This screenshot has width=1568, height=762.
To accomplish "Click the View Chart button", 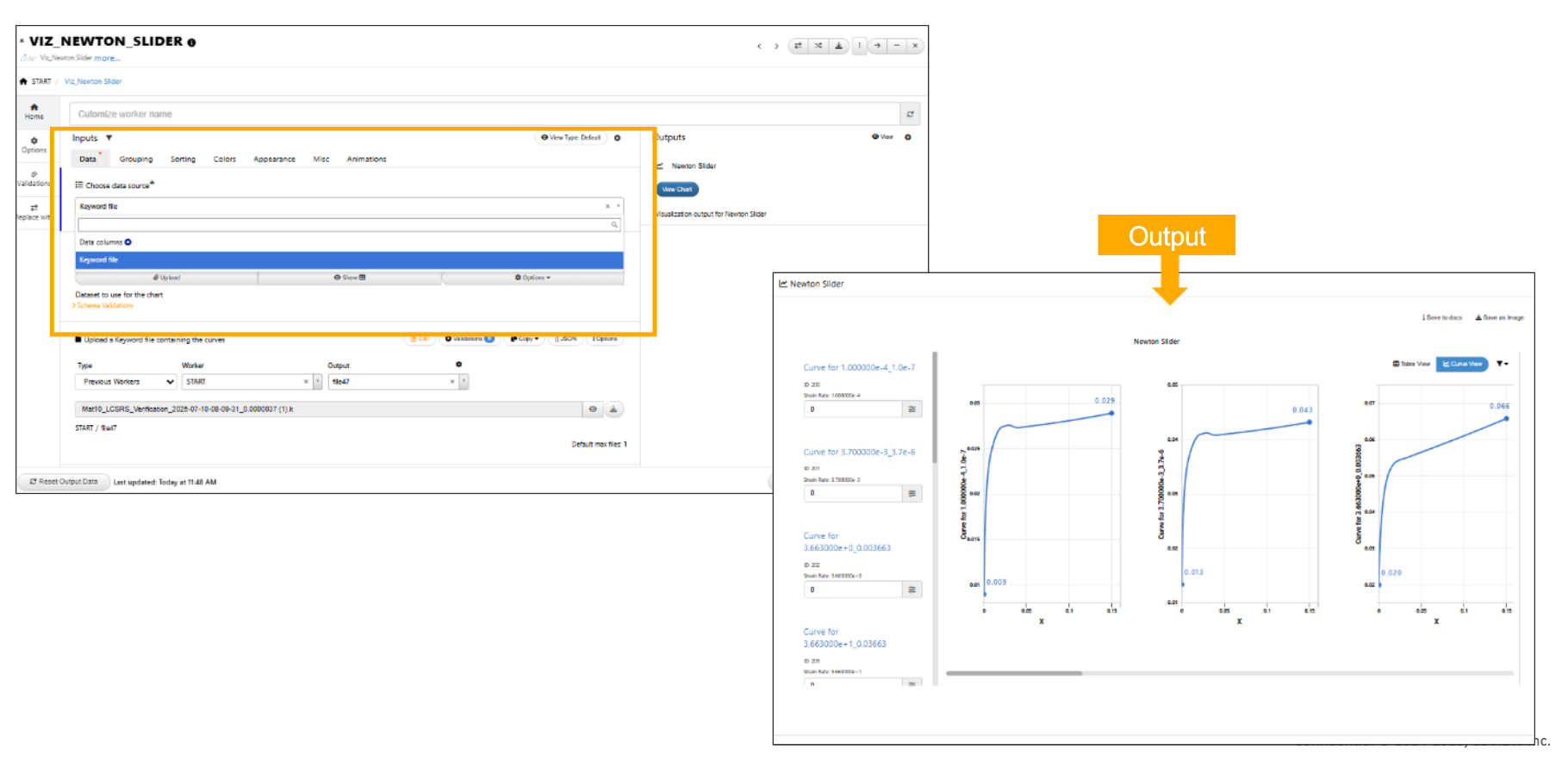I will [x=677, y=190].
